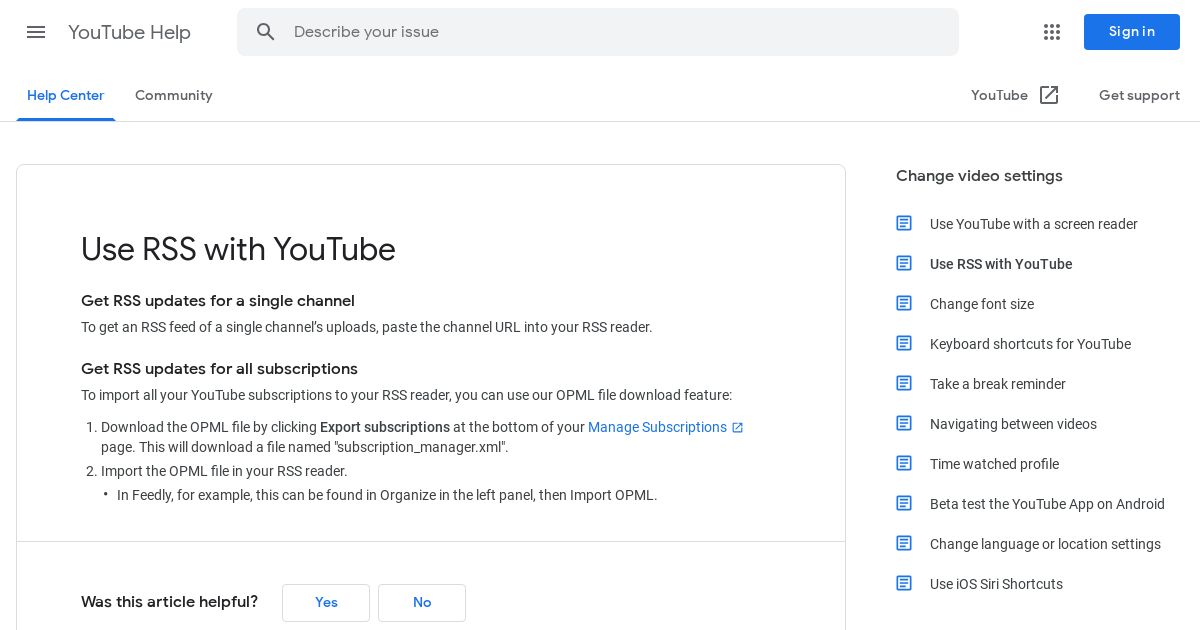Image resolution: width=1200 pixels, height=630 pixels.
Task: Open Use YouTube with a screen reader article
Action: coord(1034,224)
